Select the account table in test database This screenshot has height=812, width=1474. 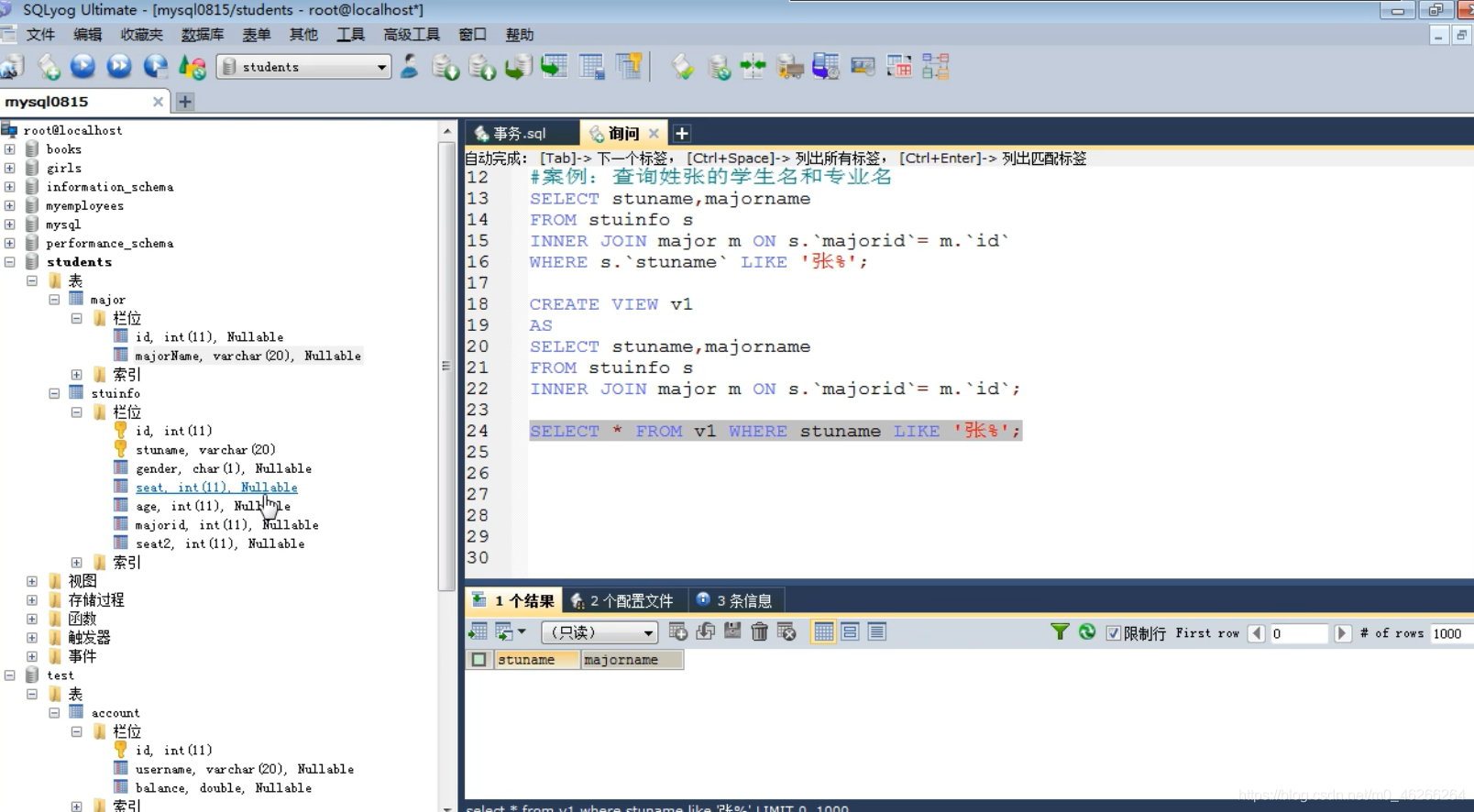tap(115, 713)
